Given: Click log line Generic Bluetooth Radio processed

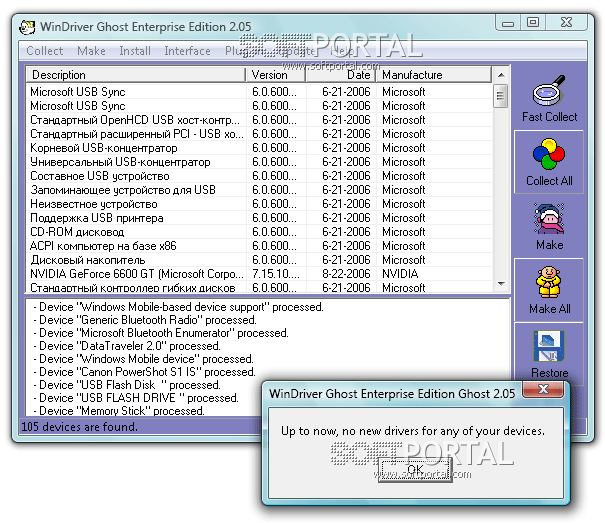Looking at the screenshot, I should click(145, 320).
